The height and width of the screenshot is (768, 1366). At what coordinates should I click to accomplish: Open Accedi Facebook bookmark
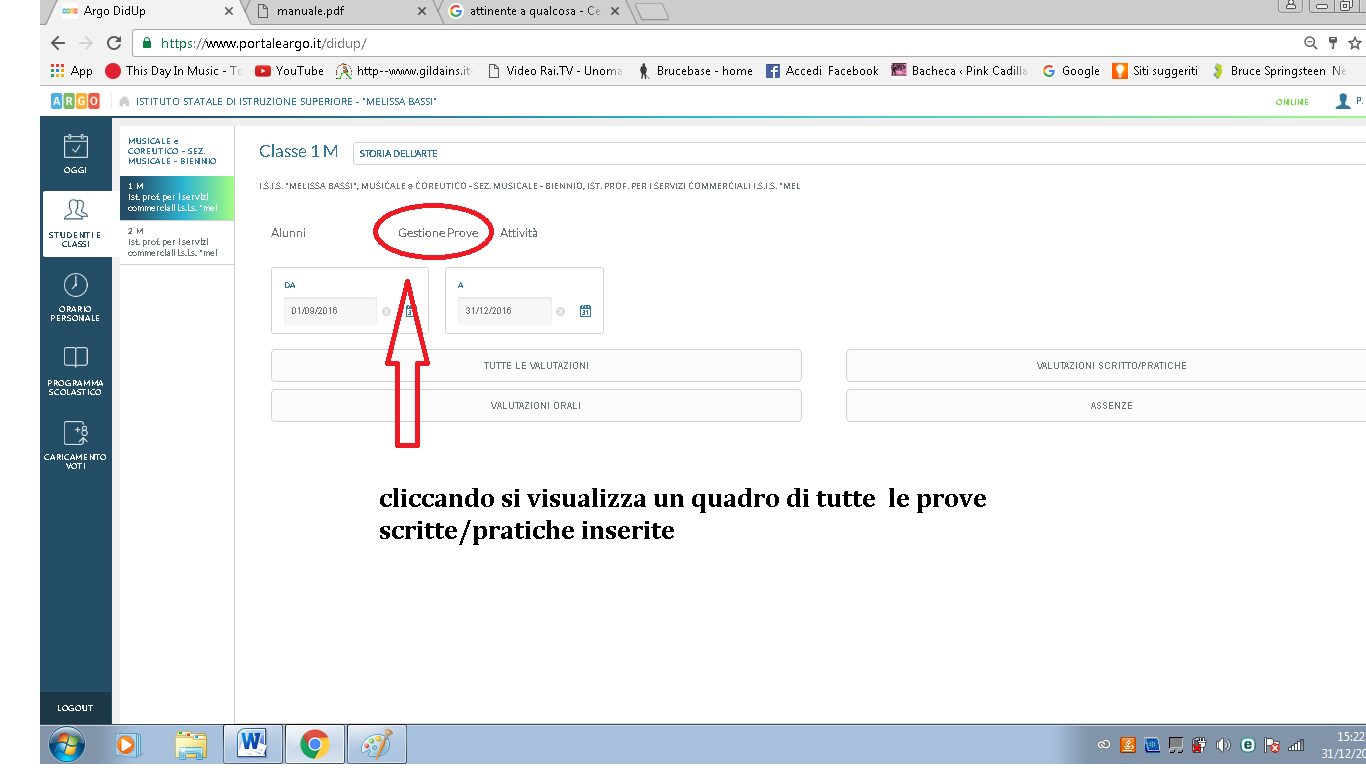821,71
